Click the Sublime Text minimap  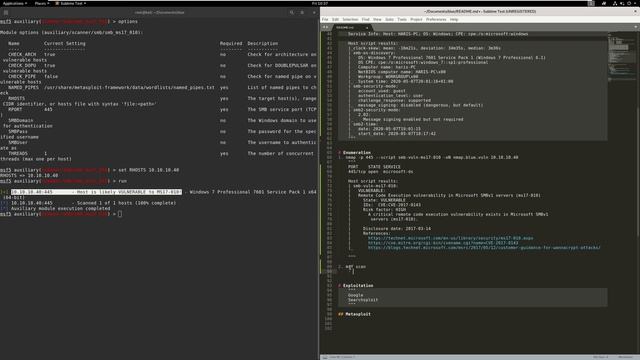622,57
